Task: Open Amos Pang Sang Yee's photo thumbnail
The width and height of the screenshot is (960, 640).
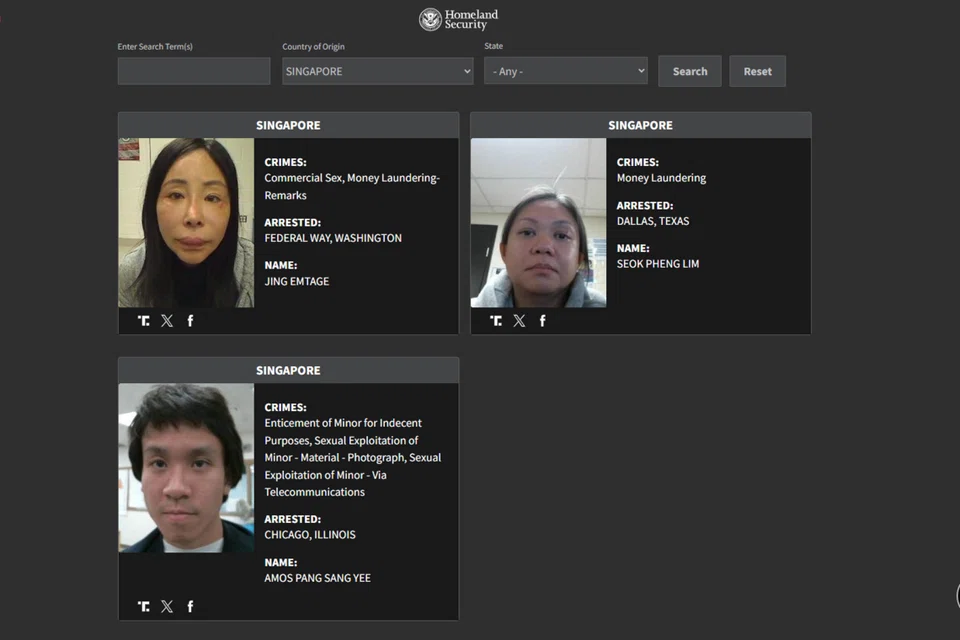Action: [x=186, y=468]
